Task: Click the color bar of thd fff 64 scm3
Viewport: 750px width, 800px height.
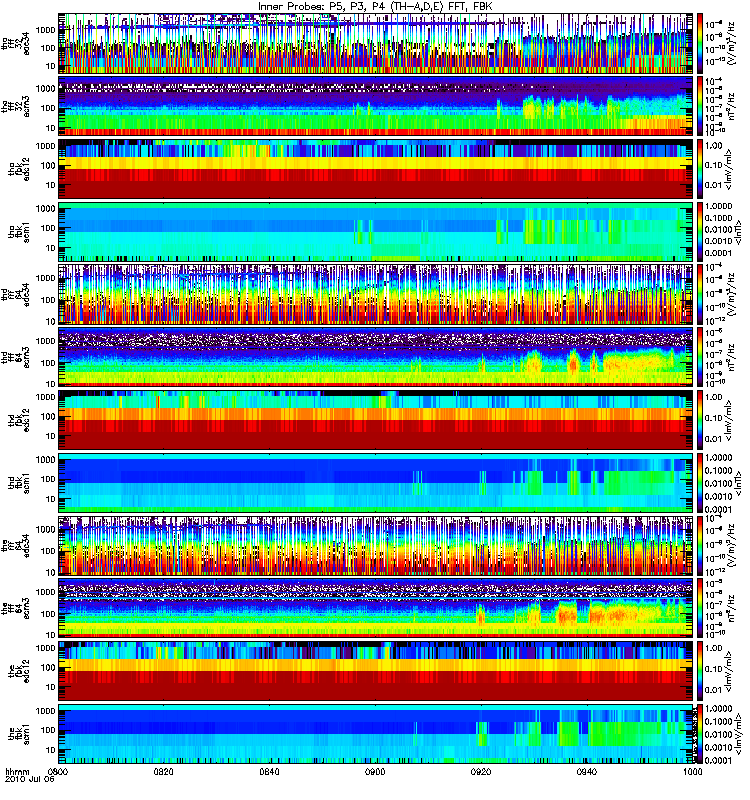Action: click(700, 357)
